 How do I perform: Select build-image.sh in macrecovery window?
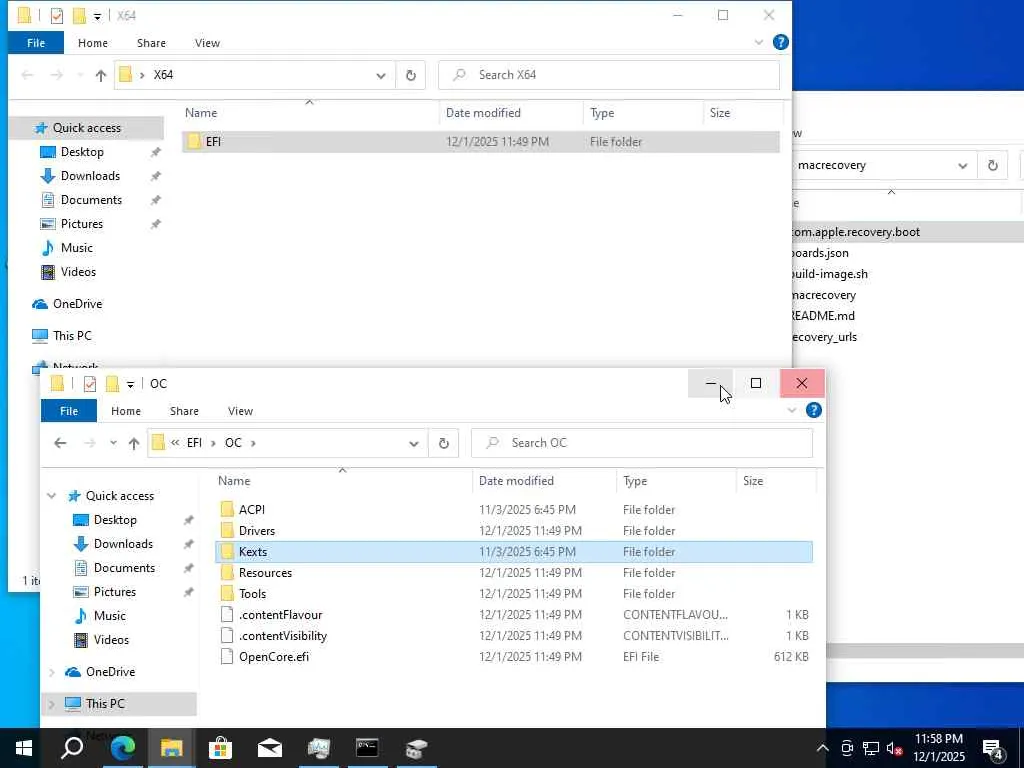[x=829, y=274]
